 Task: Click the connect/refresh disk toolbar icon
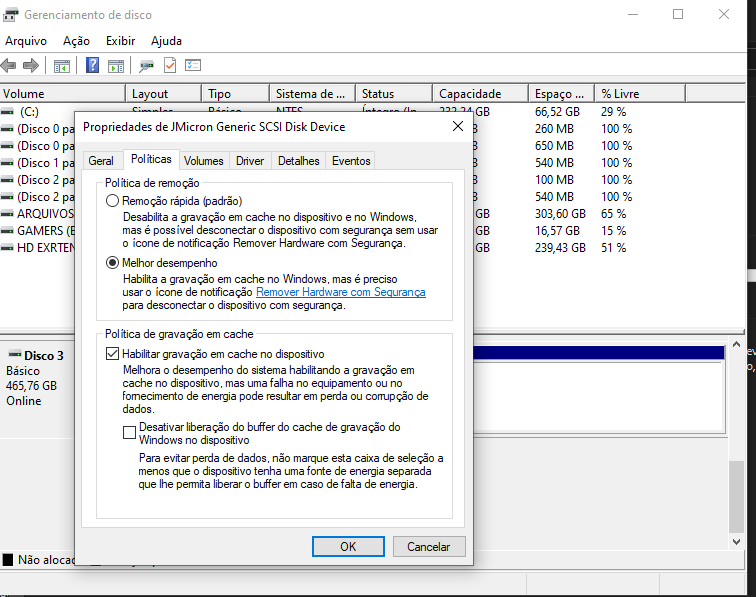(x=146, y=66)
